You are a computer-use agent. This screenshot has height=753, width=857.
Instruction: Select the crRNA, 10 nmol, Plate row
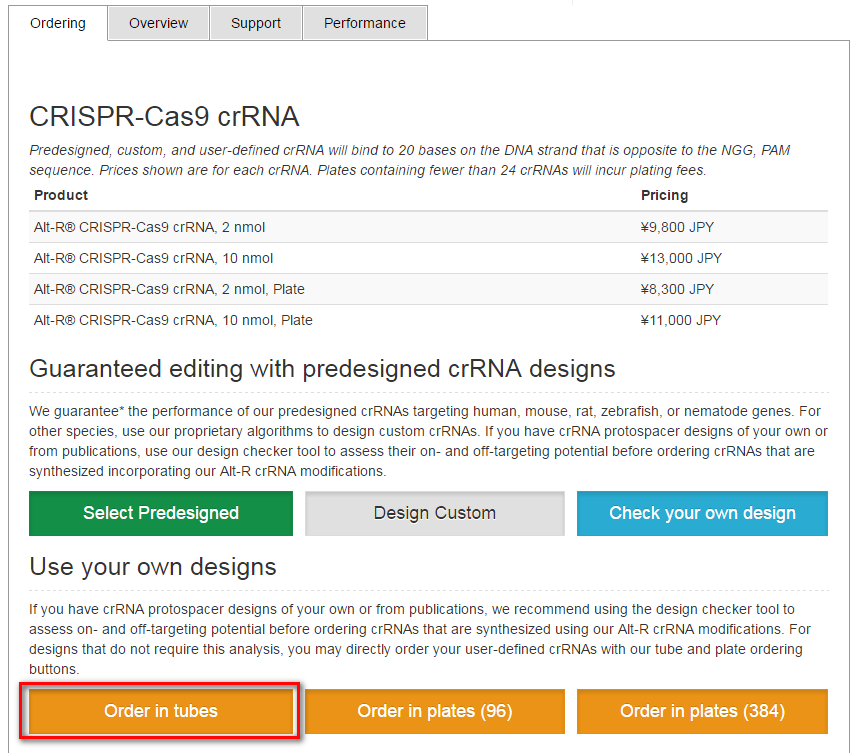(428, 320)
